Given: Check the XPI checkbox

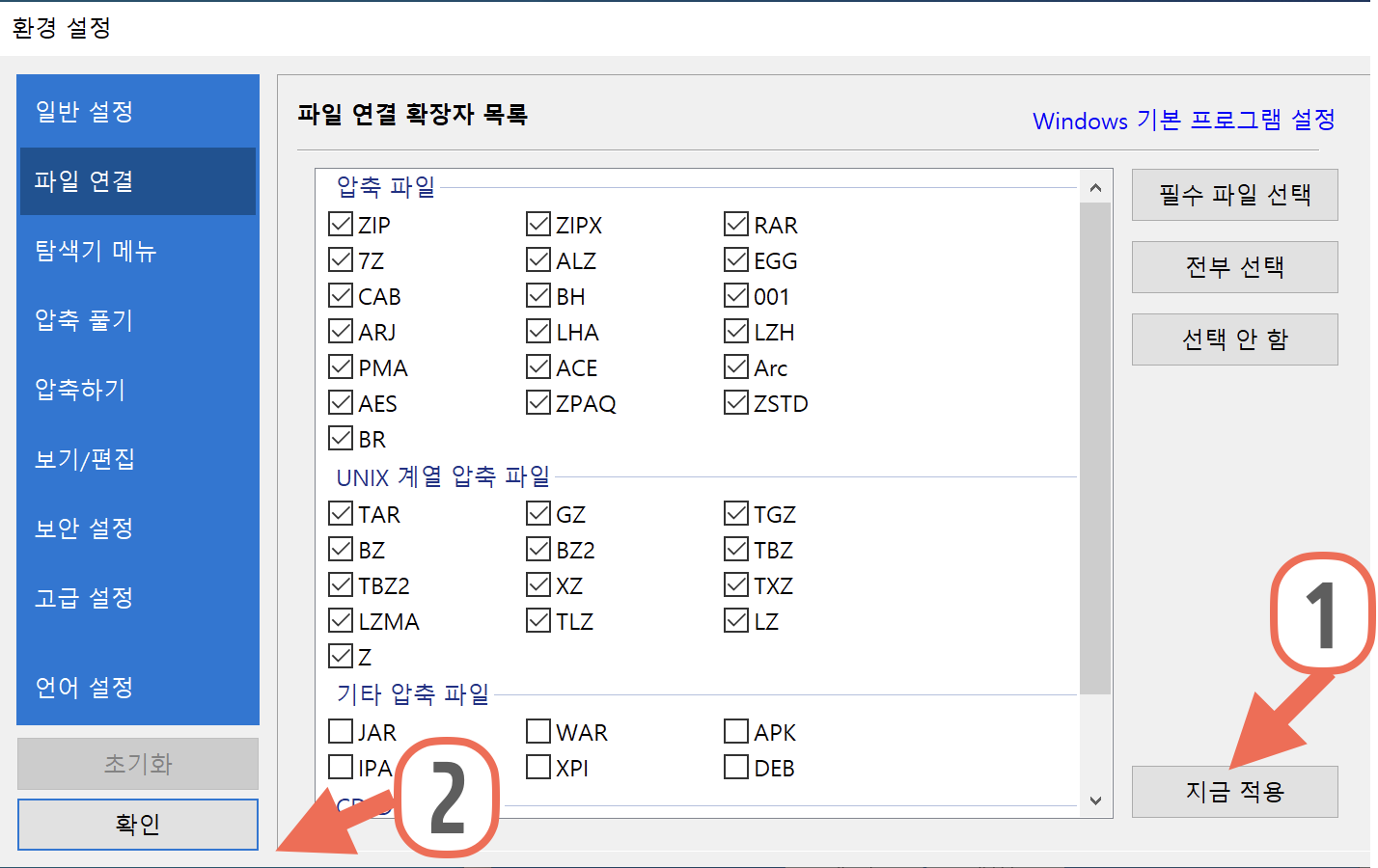Looking at the screenshot, I should click(x=538, y=768).
